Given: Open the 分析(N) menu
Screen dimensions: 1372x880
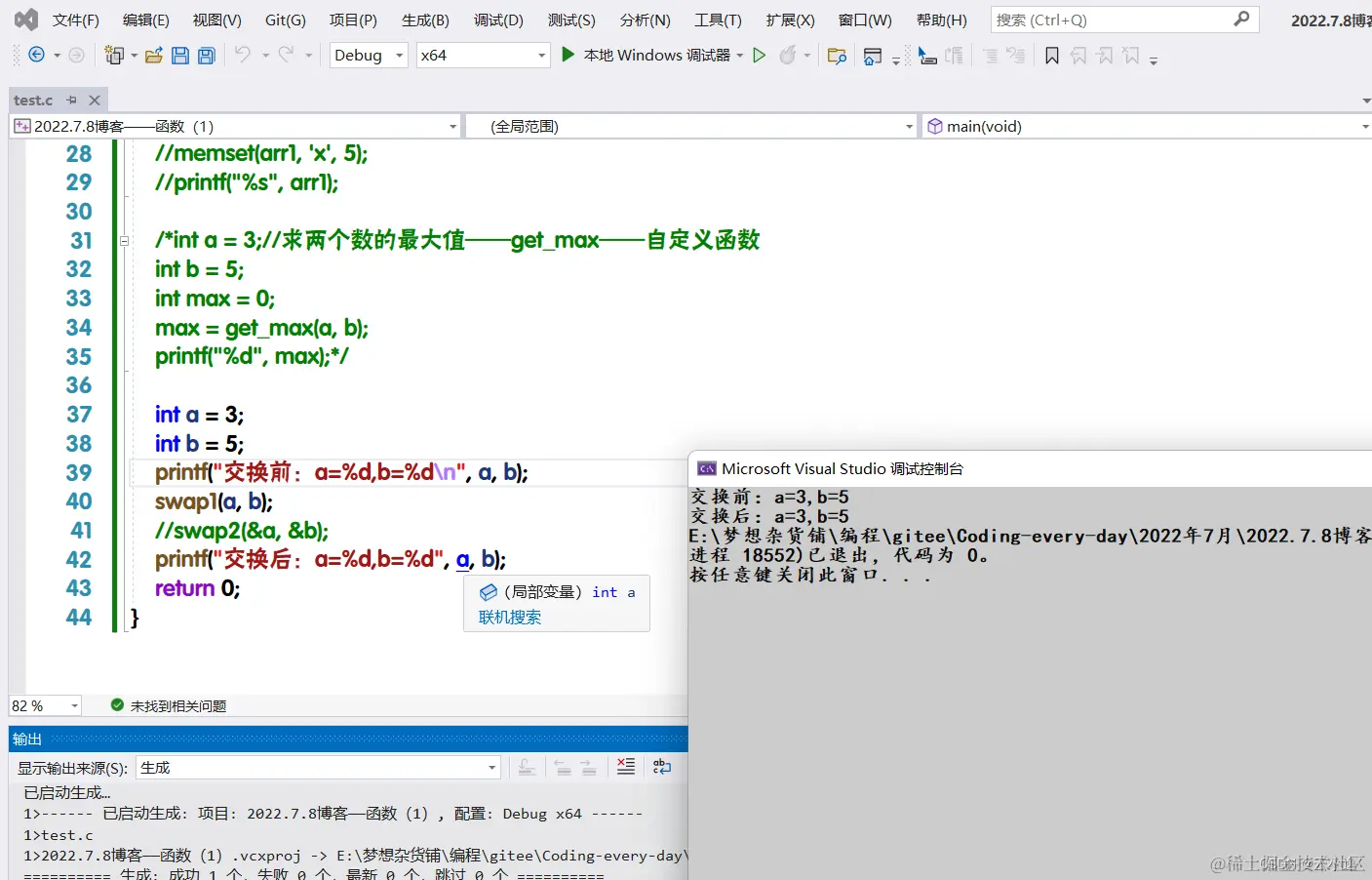Looking at the screenshot, I should pos(646,20).
